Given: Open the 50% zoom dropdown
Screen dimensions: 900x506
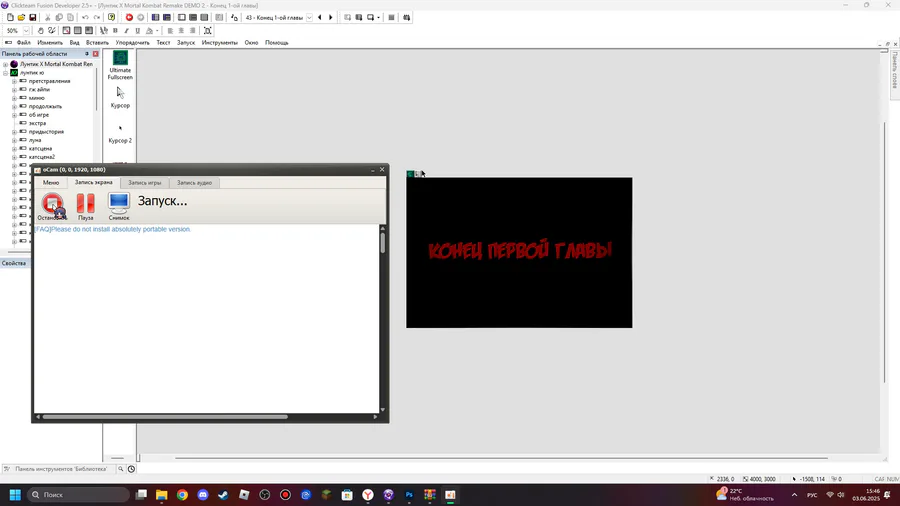Looking at the screenshot, I should pyautogui.click(x=26, y=30).
